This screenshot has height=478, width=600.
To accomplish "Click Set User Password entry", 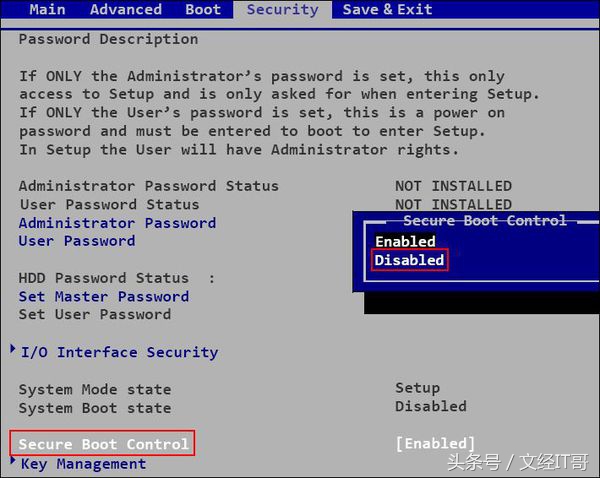I will click(x=95, y=315).
